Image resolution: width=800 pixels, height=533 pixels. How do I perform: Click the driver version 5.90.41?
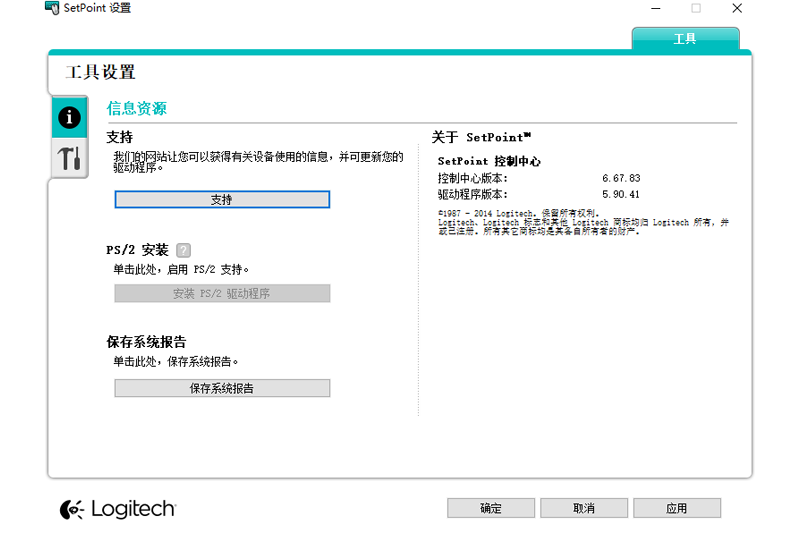click(x=620, y=194)
